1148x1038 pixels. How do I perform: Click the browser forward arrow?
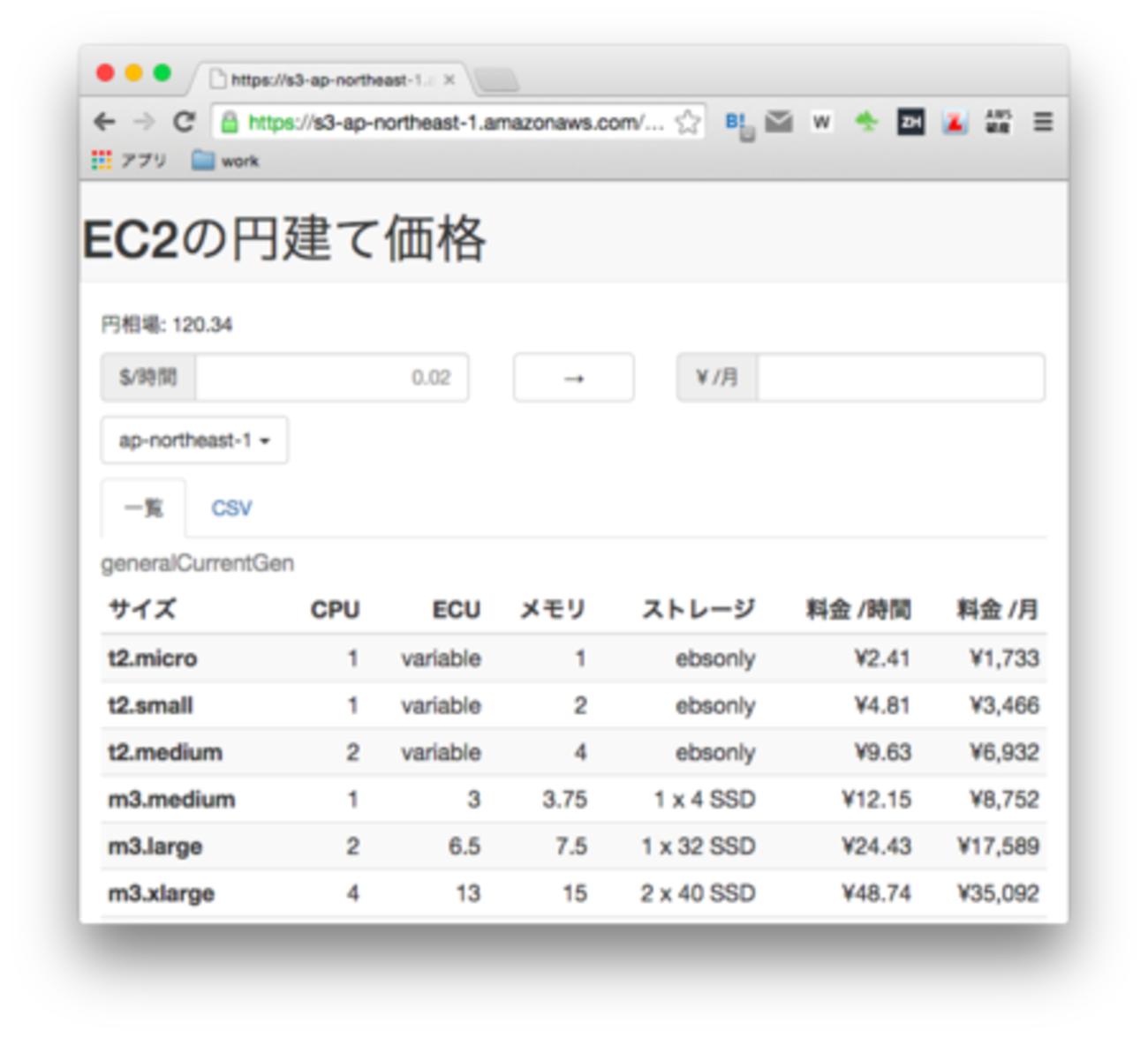144,122
